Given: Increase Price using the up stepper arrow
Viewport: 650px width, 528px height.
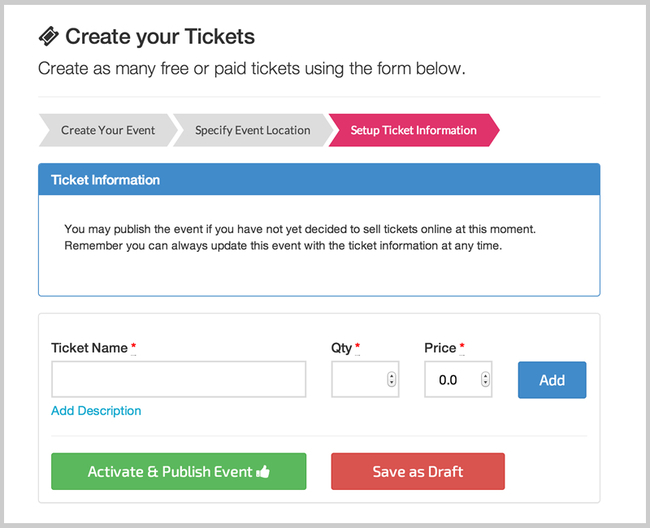Looking at the screenshot, I should click(485, 376).
